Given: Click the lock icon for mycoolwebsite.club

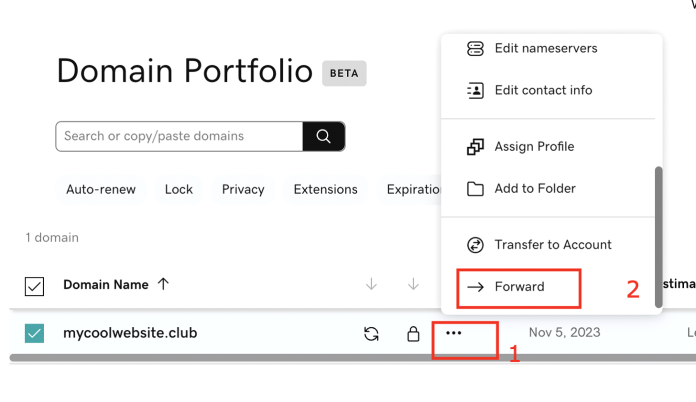Looking at the screenshot, I should click(413, 334).
